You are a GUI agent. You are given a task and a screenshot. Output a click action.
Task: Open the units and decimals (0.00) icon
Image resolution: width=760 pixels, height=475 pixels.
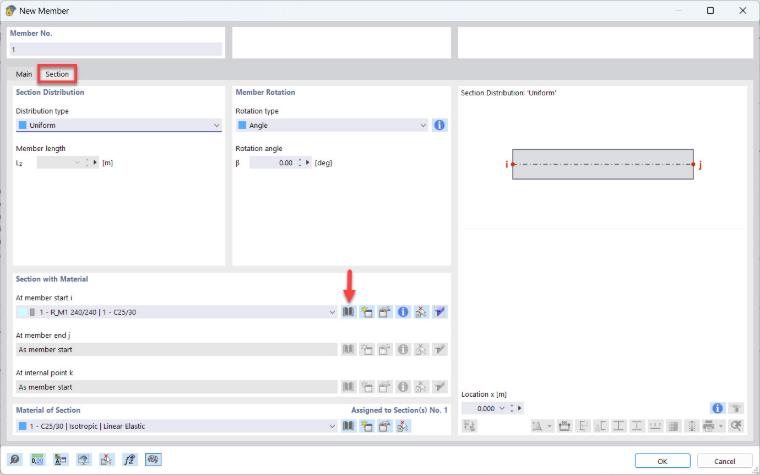38,459
